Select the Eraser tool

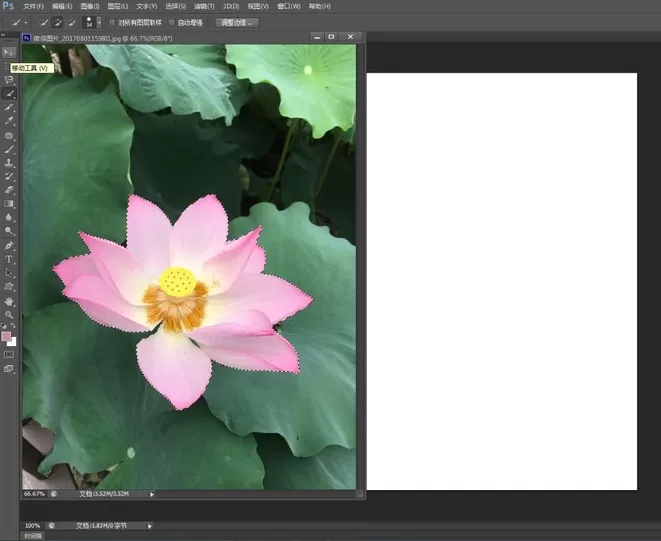[9, 190]
